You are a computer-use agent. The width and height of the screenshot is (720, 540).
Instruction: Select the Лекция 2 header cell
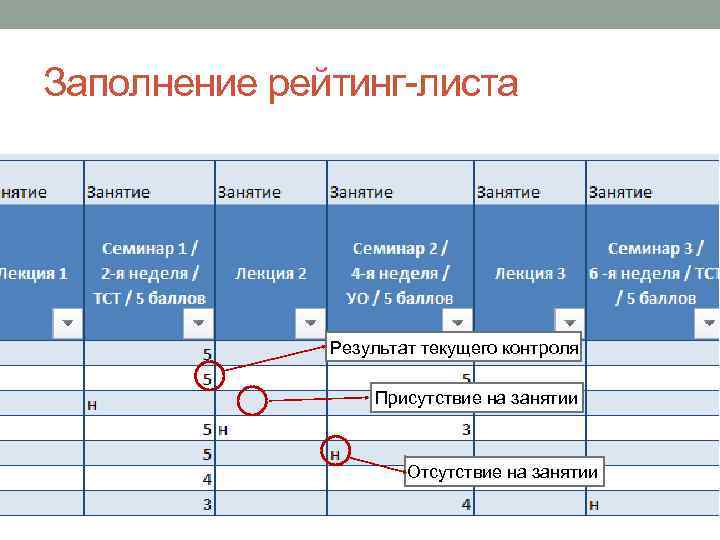tap(271, 273)
